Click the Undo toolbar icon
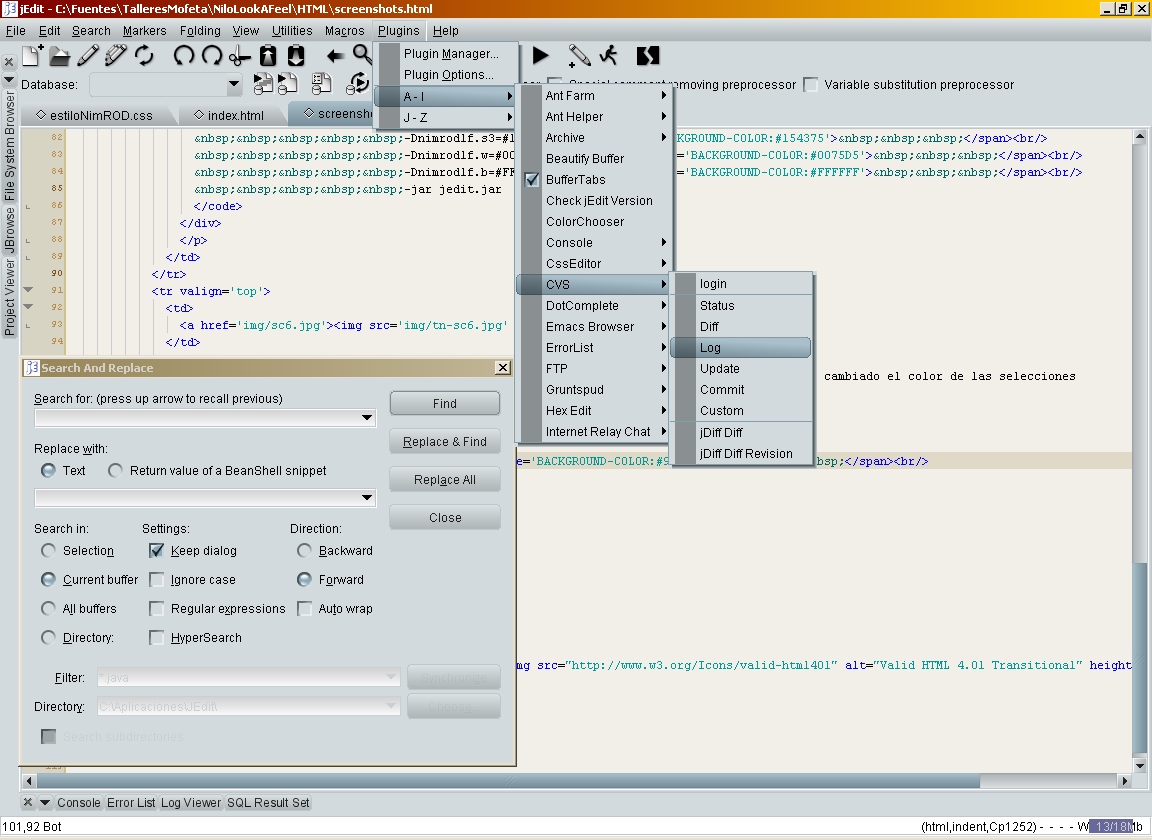The width and height of the screenshot is (1152, 840). point(184,56)
